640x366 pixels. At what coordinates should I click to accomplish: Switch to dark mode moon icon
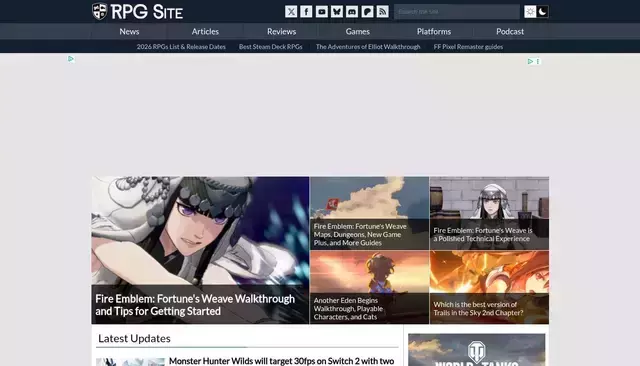point(542,11)
